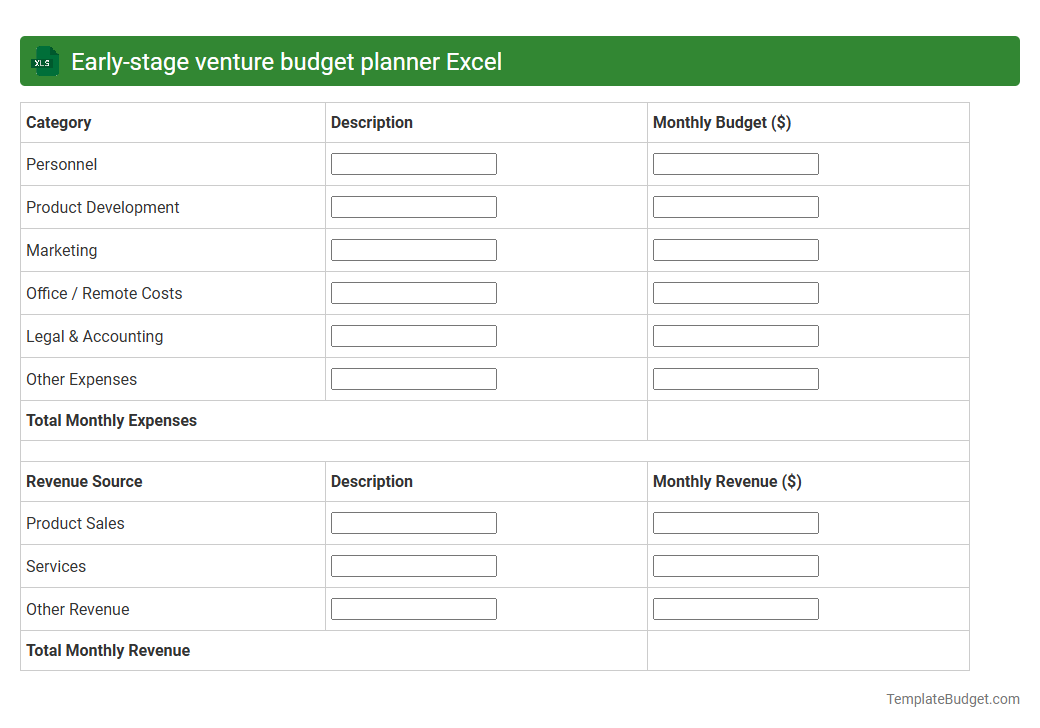The image size is (1040, 728).
Task: Select the Services revenue input field
Action: pos(735,565)
